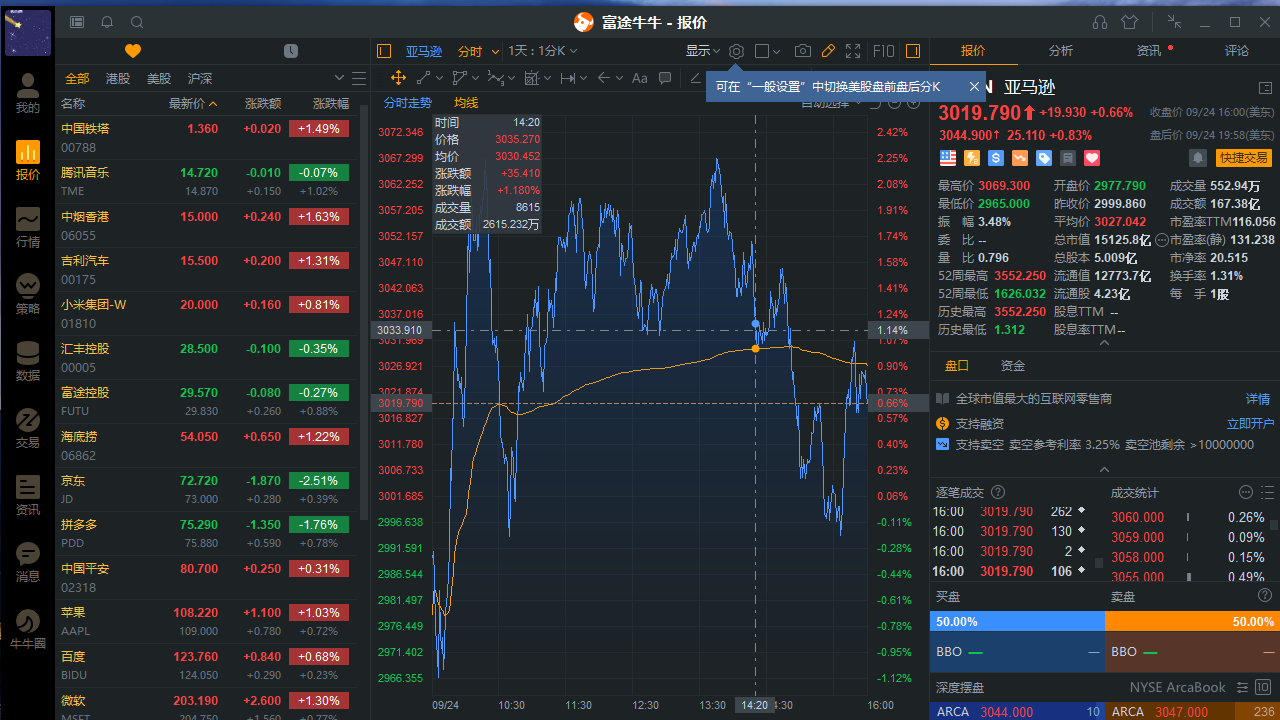The image size is (1280, 720).
Task: Toggle the left panel collapse bracket
Action: pos(383,51)
